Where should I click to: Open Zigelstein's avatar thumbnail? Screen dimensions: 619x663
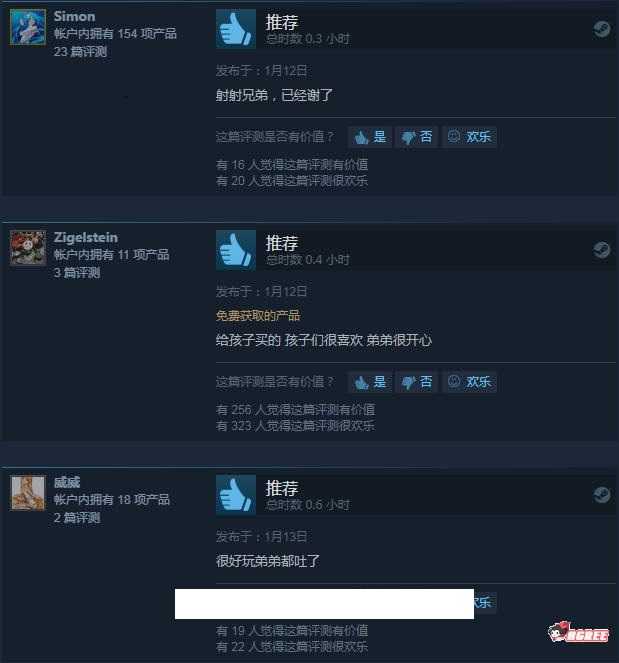(x=28, y=248)
